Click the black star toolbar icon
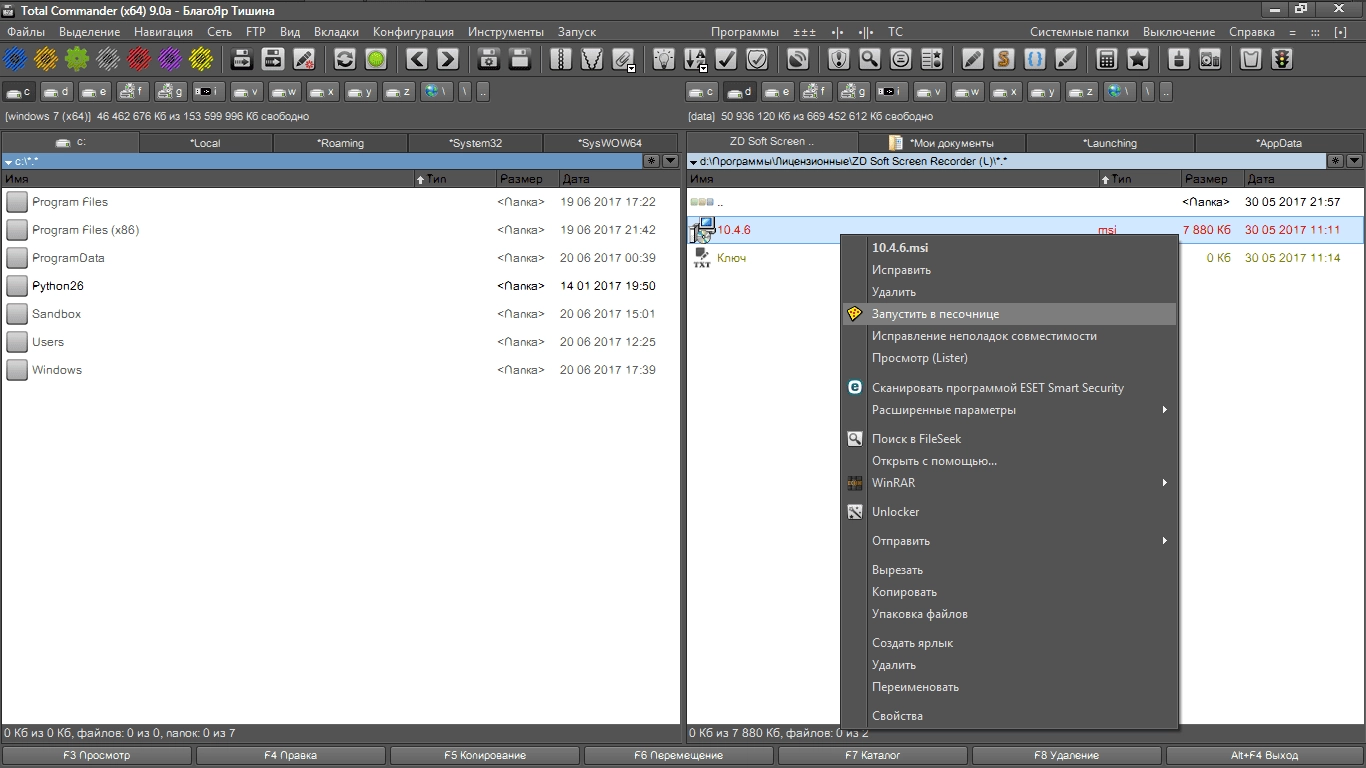Image resolution: width=1366 pixels, height=768 pixels. click(x=1137, y=59)
